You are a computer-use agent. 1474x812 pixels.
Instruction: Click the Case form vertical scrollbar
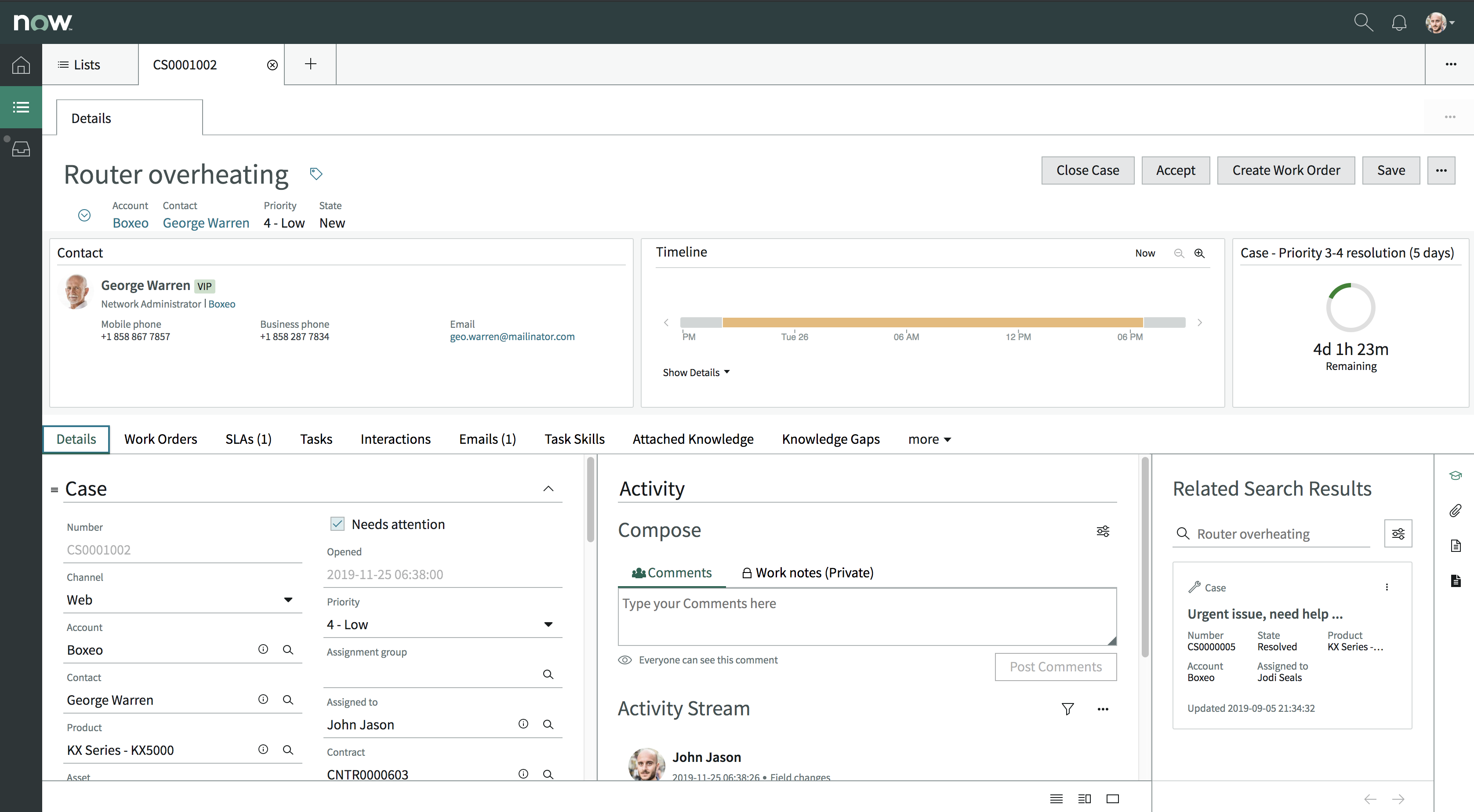591,500
